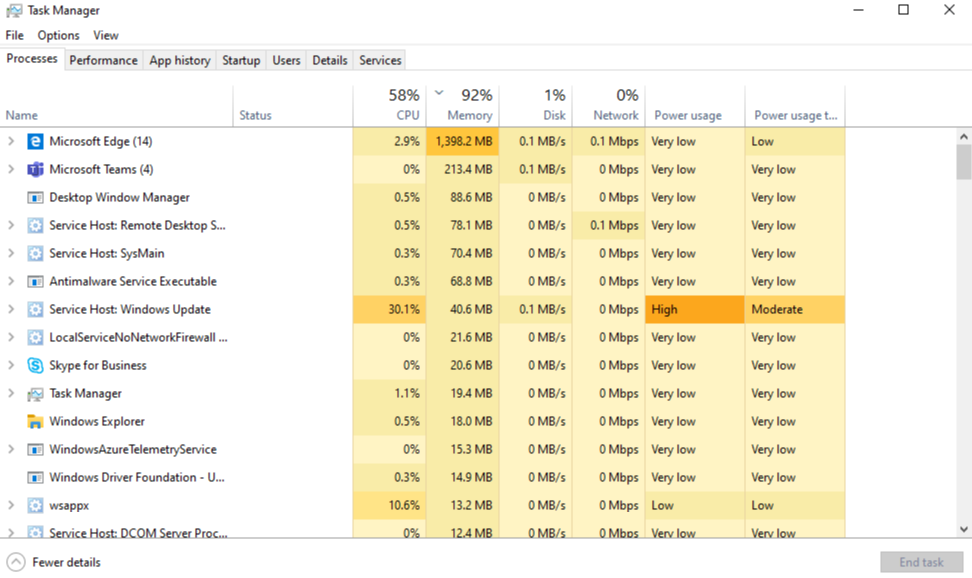Click the End task button
972x578 pixels.
pos(921,562)
